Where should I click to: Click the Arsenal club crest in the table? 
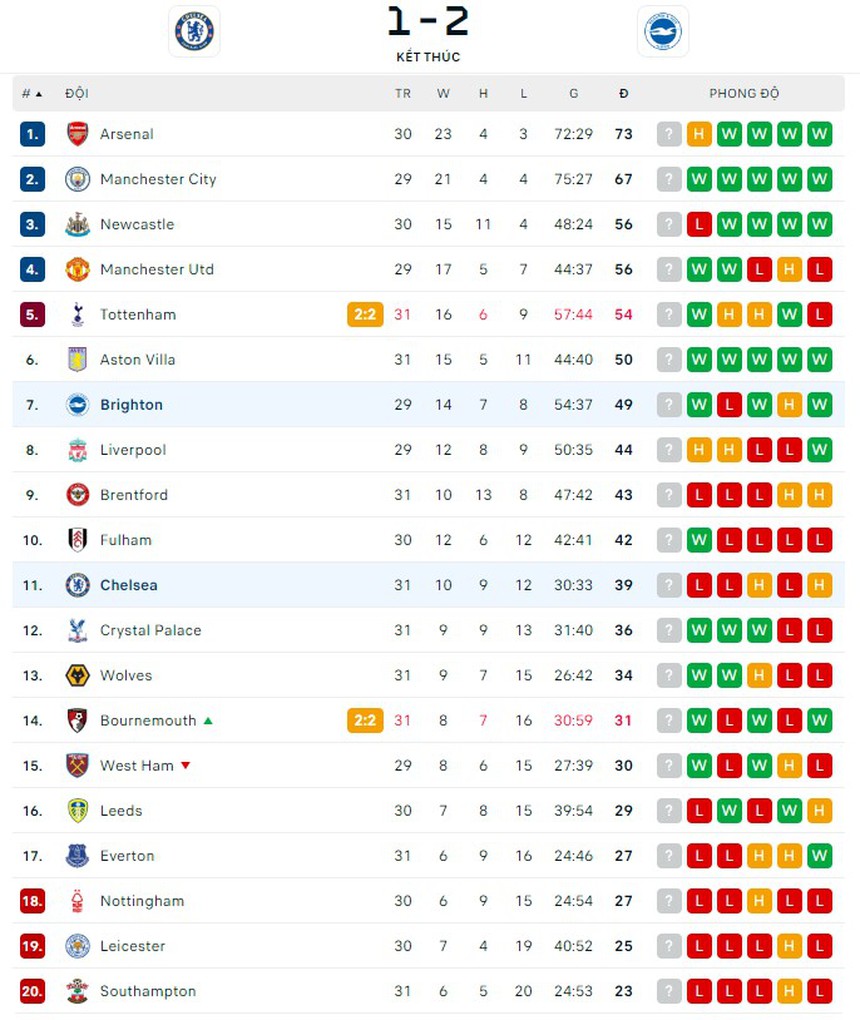tap(77, 134)
